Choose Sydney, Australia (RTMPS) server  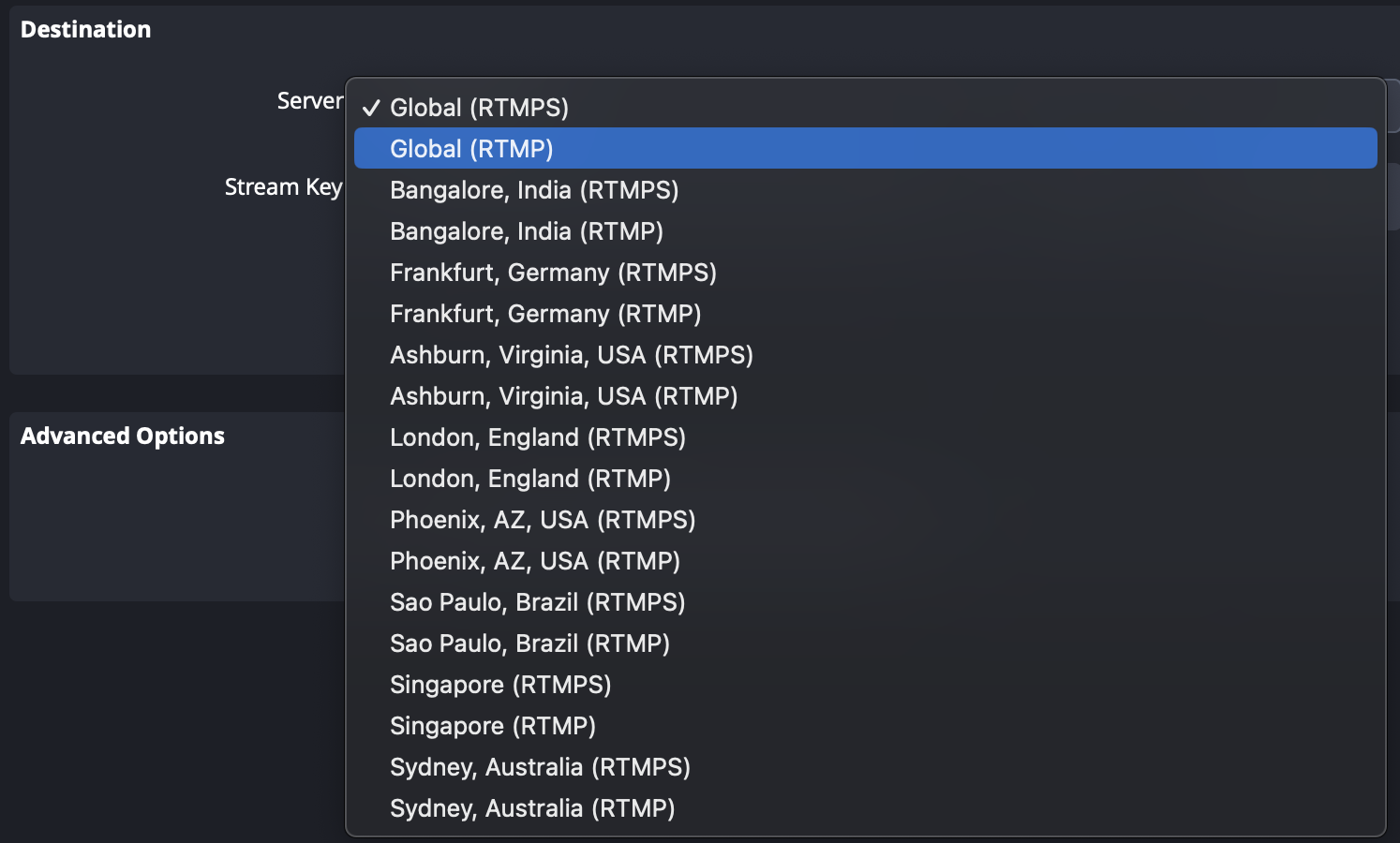point(540,767)
